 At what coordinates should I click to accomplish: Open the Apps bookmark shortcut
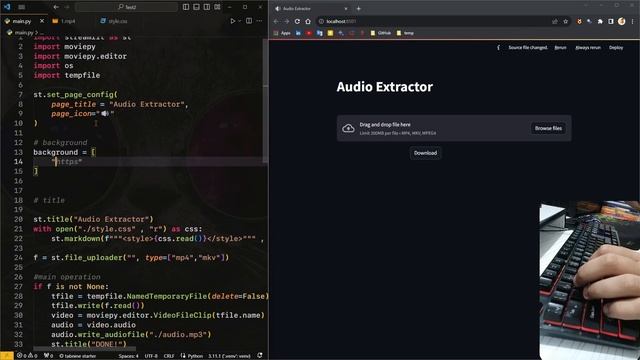[282, 33]
